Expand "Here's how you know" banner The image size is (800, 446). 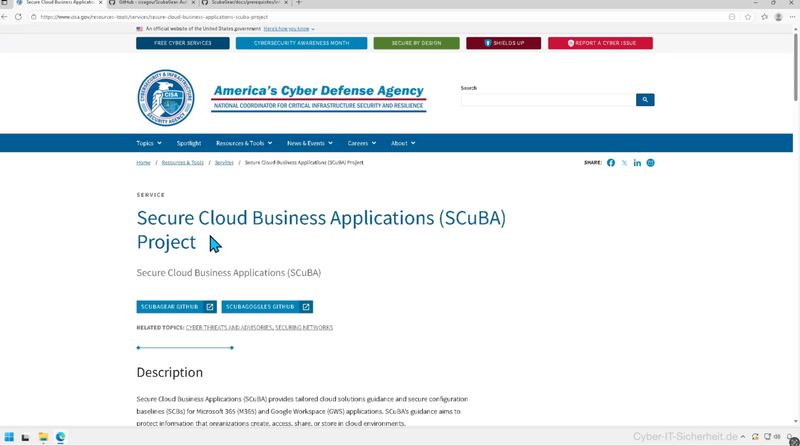tap(288, 29)
